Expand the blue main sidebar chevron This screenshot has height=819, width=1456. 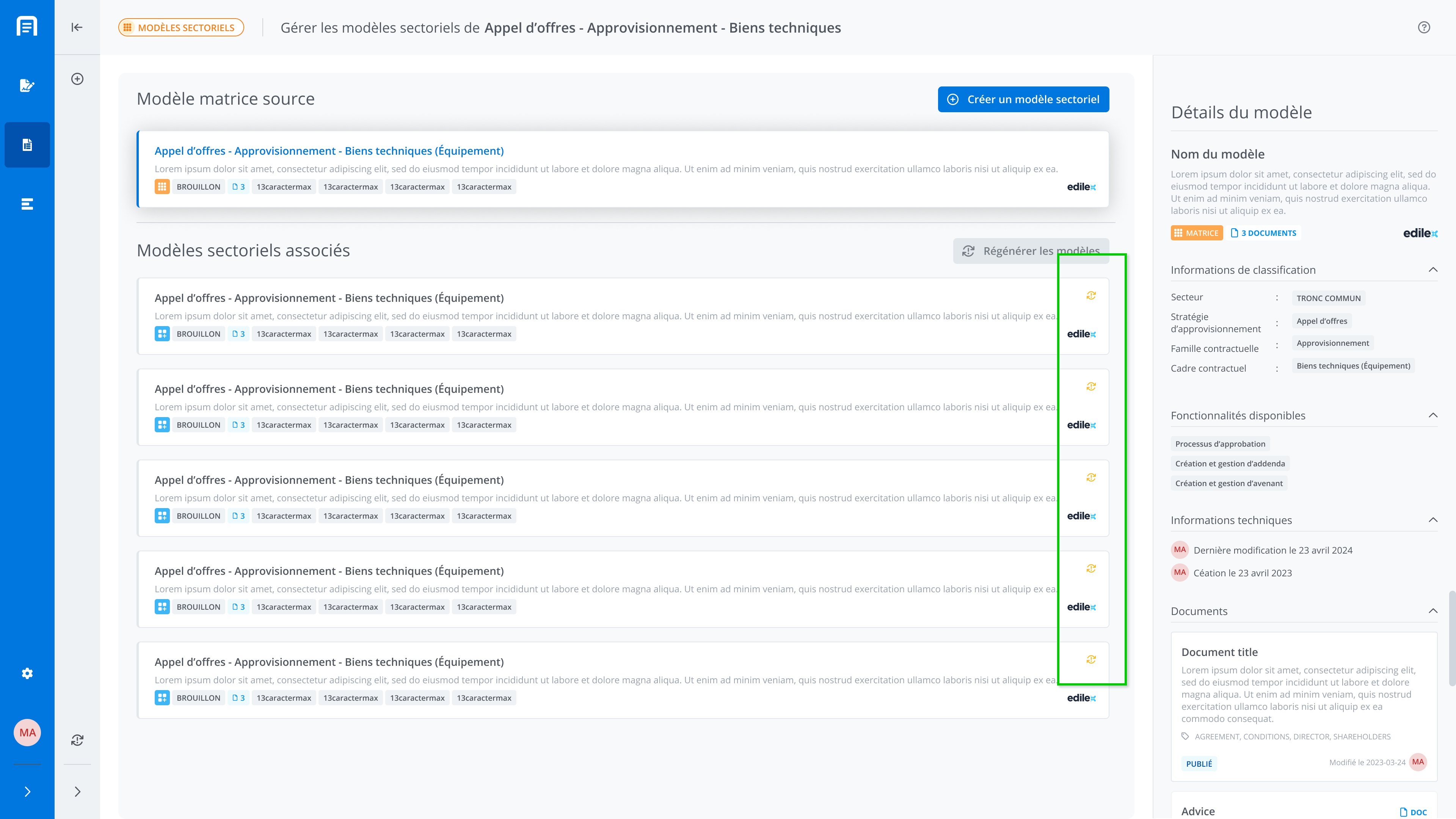[27, 791]
